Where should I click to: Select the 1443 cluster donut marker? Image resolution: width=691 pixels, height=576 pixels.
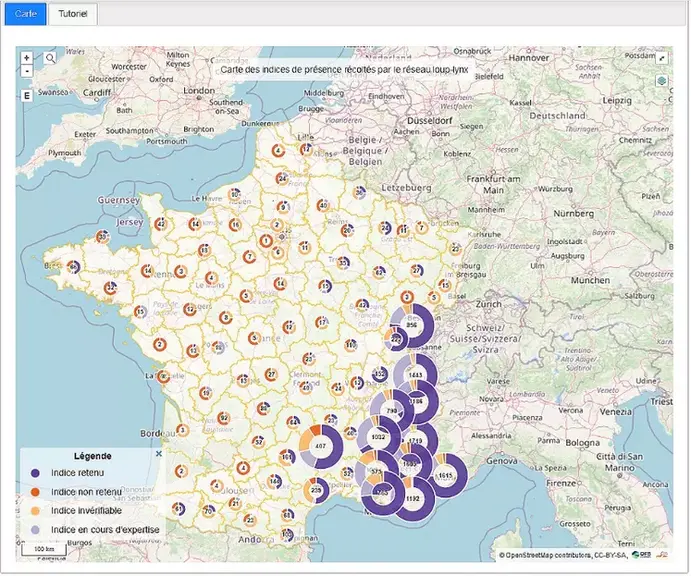(x=415, y=375)
